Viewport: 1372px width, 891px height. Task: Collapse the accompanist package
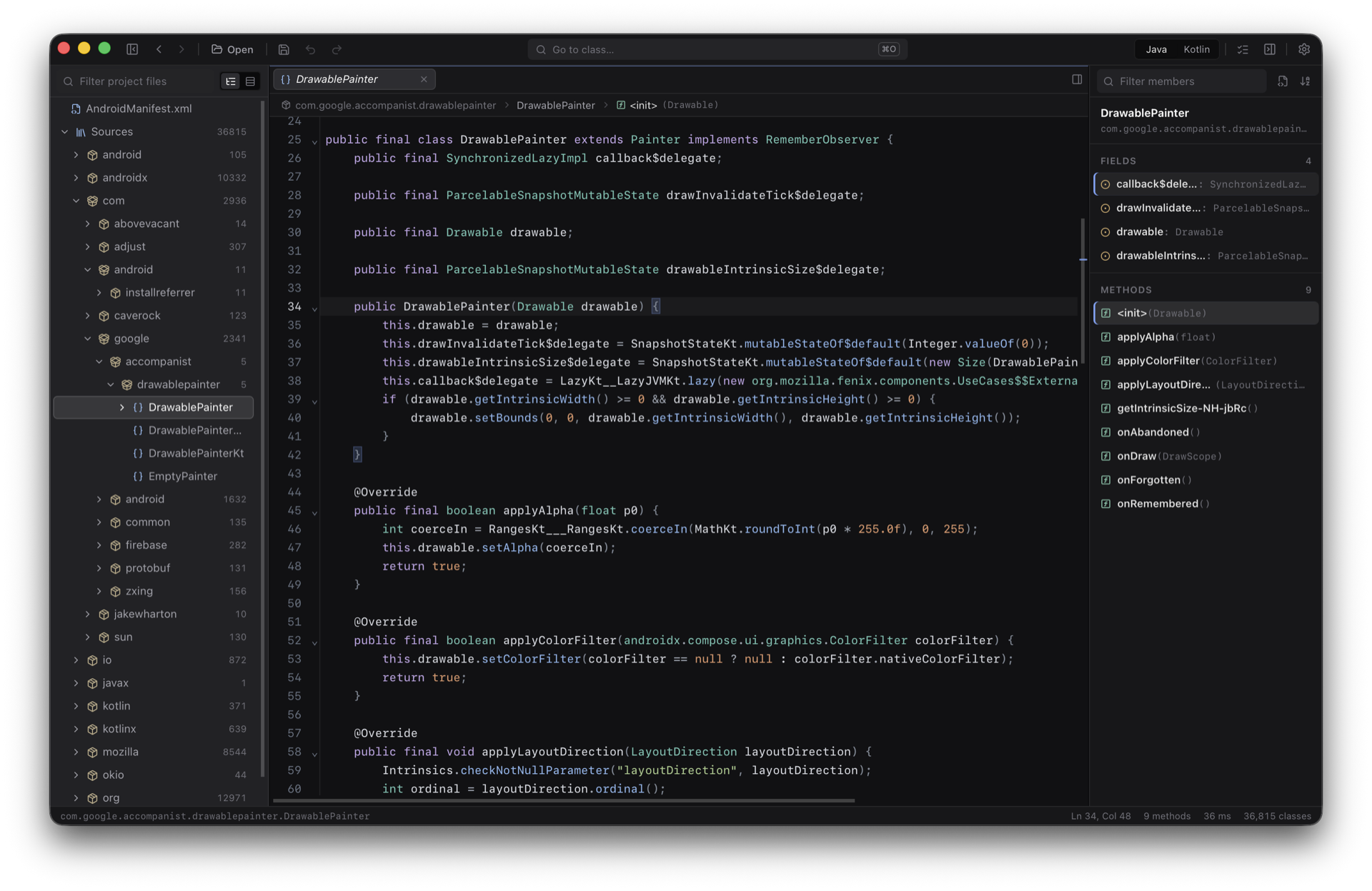click(x=99, y=362)
